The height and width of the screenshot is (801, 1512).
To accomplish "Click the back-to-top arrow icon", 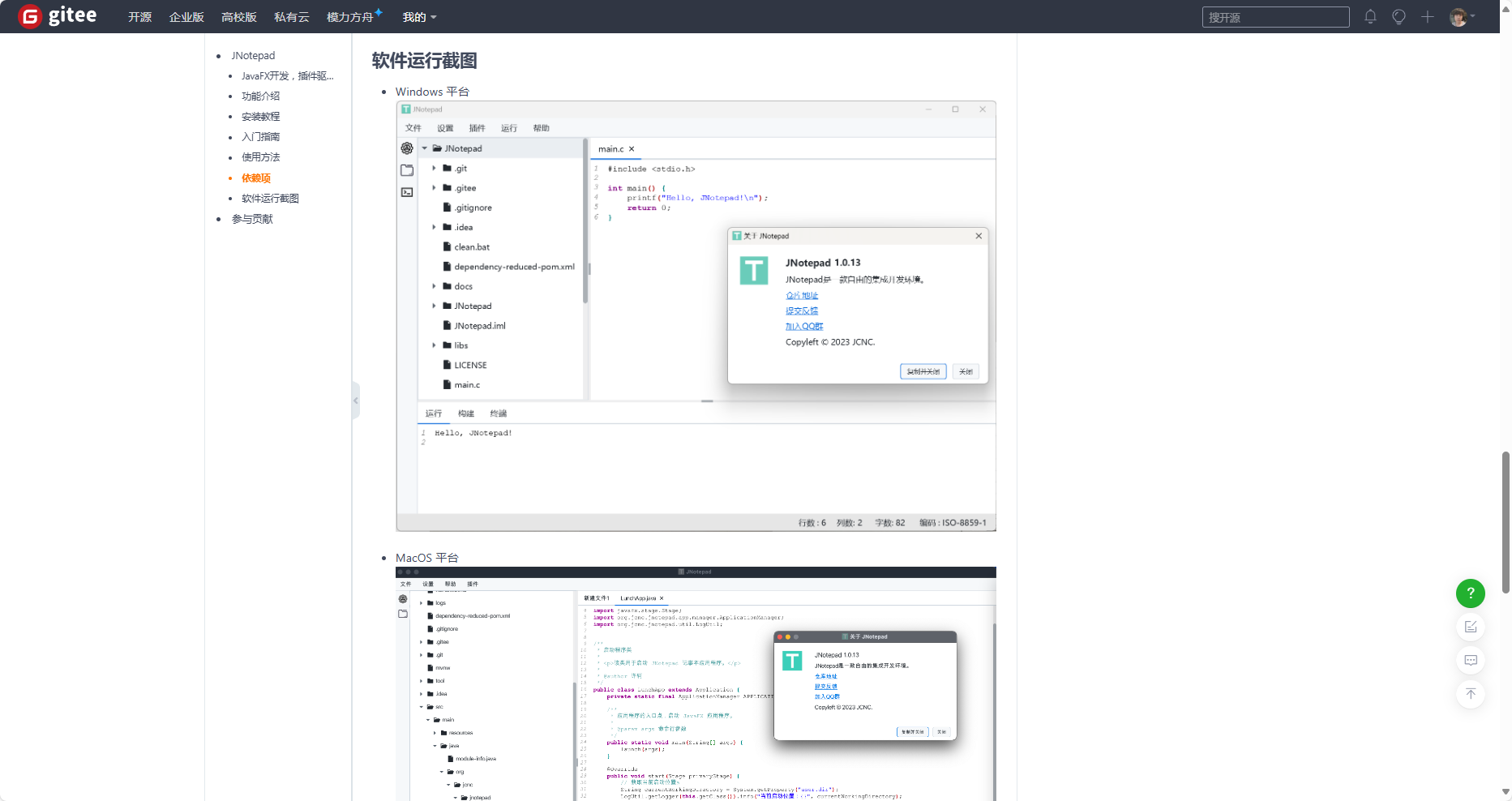I will (1470, 694).
